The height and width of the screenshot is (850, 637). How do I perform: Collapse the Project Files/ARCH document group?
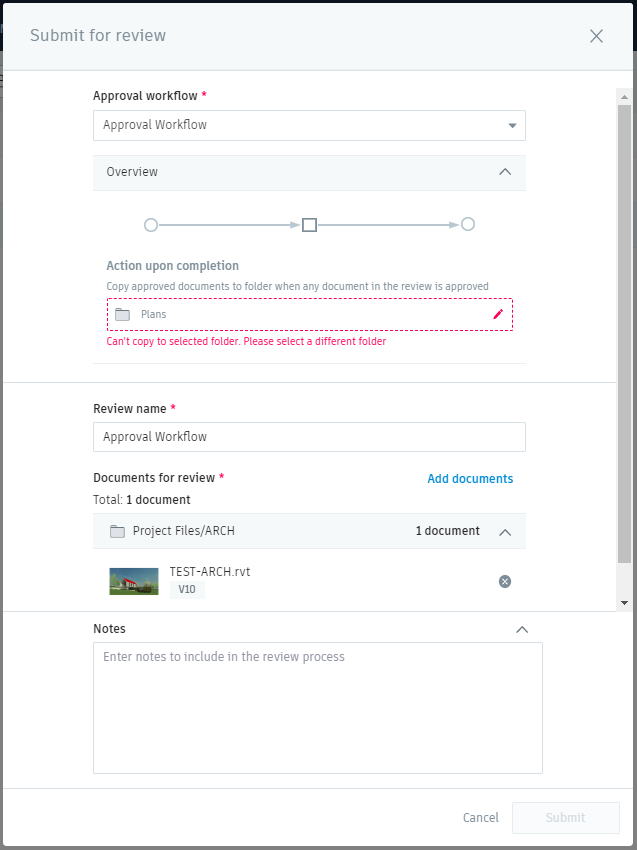pos(505,532)
